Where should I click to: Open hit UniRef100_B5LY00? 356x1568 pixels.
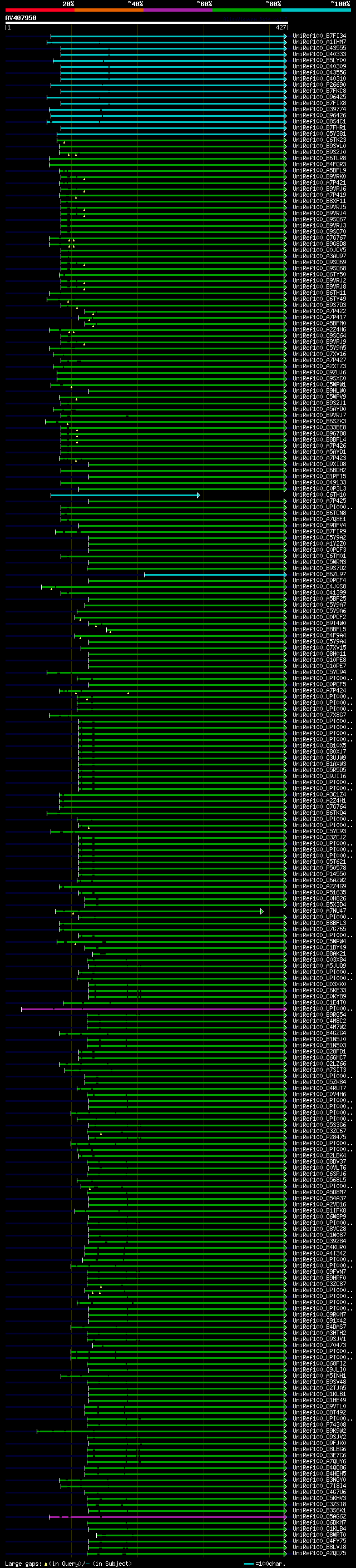pos(319,60)
